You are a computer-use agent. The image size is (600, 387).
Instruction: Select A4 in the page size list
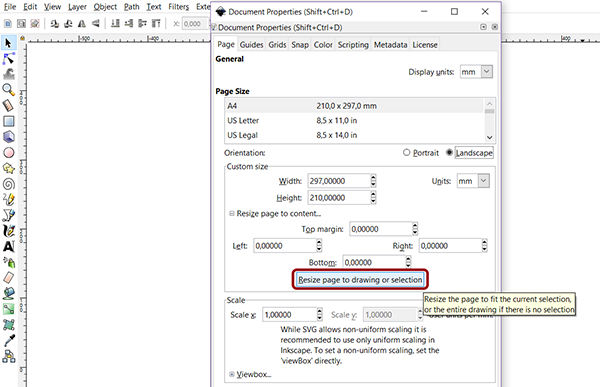354,106
